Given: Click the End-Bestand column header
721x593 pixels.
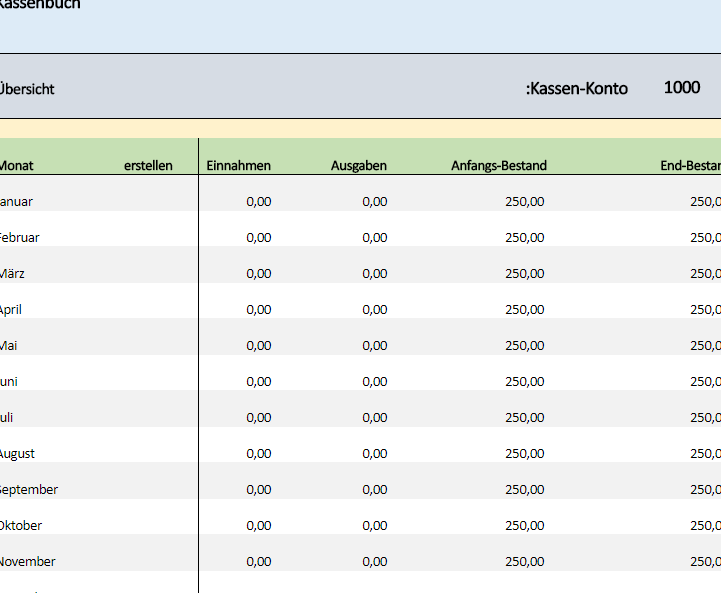Looking at the screenshot, I should 689,165.
